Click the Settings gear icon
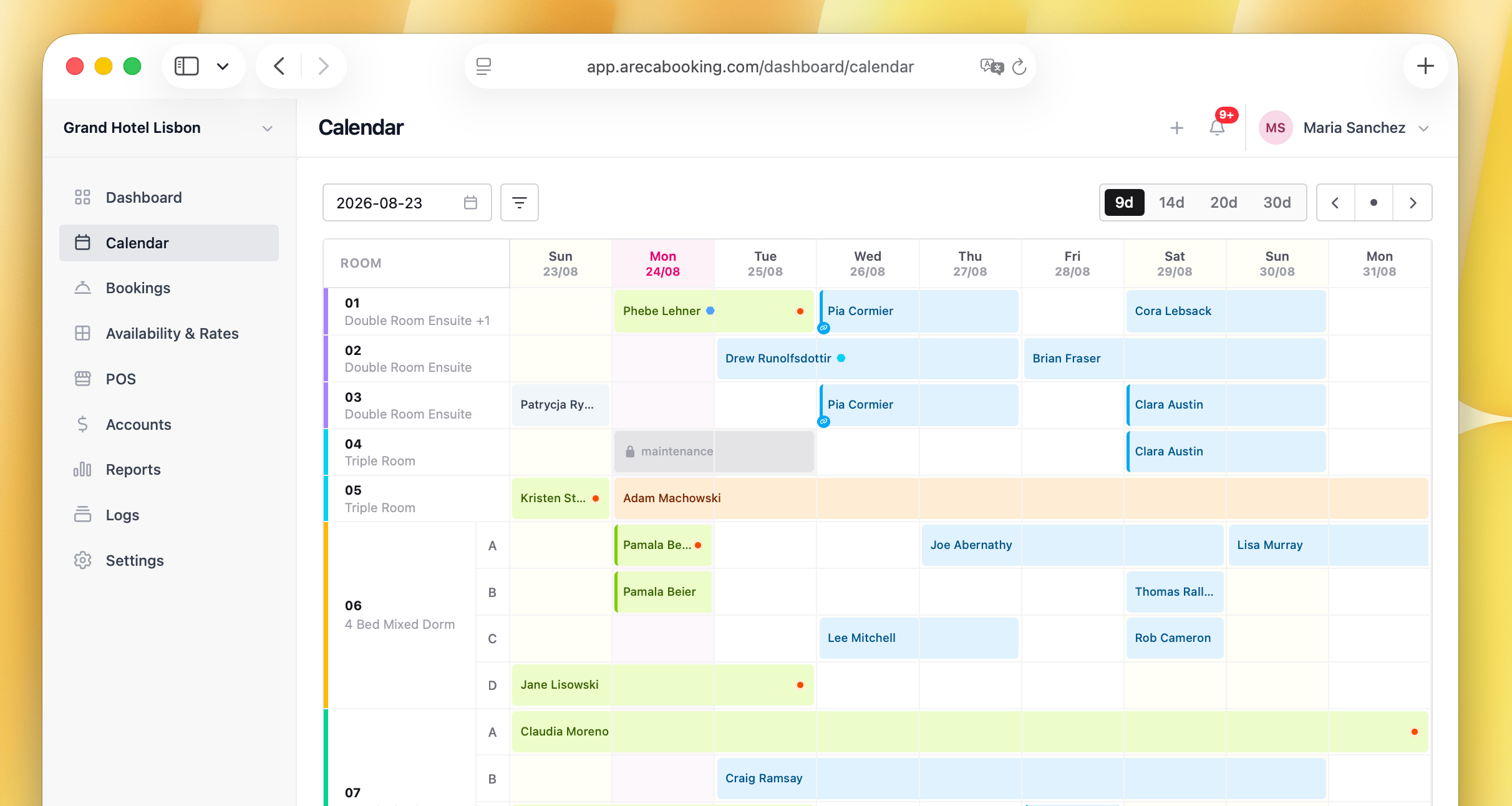The width and height of the screenshot is (1512, 806). point(82,561)
